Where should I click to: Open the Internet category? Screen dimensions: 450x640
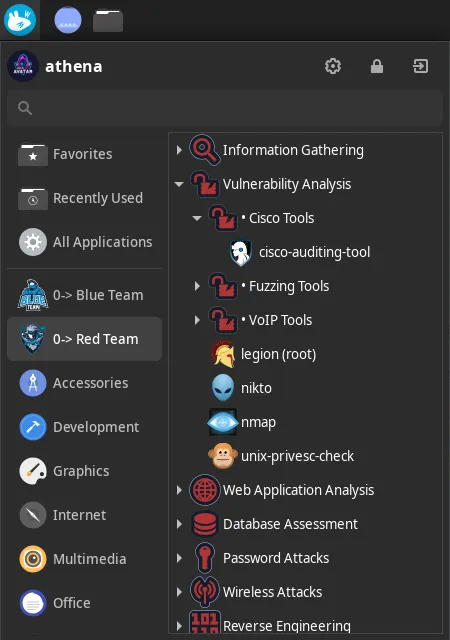tap(85, 515)
